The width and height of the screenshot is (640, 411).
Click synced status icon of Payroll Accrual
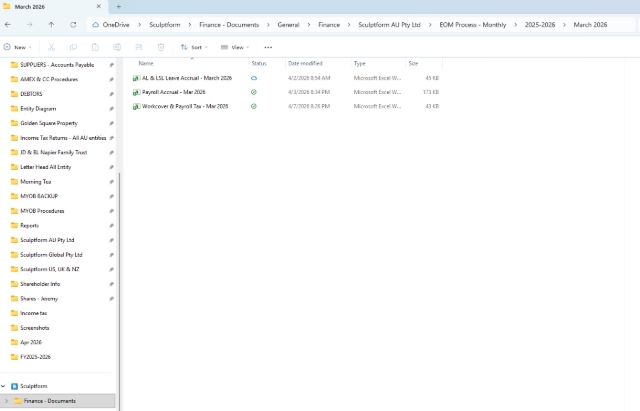click(x=254, y=92)
